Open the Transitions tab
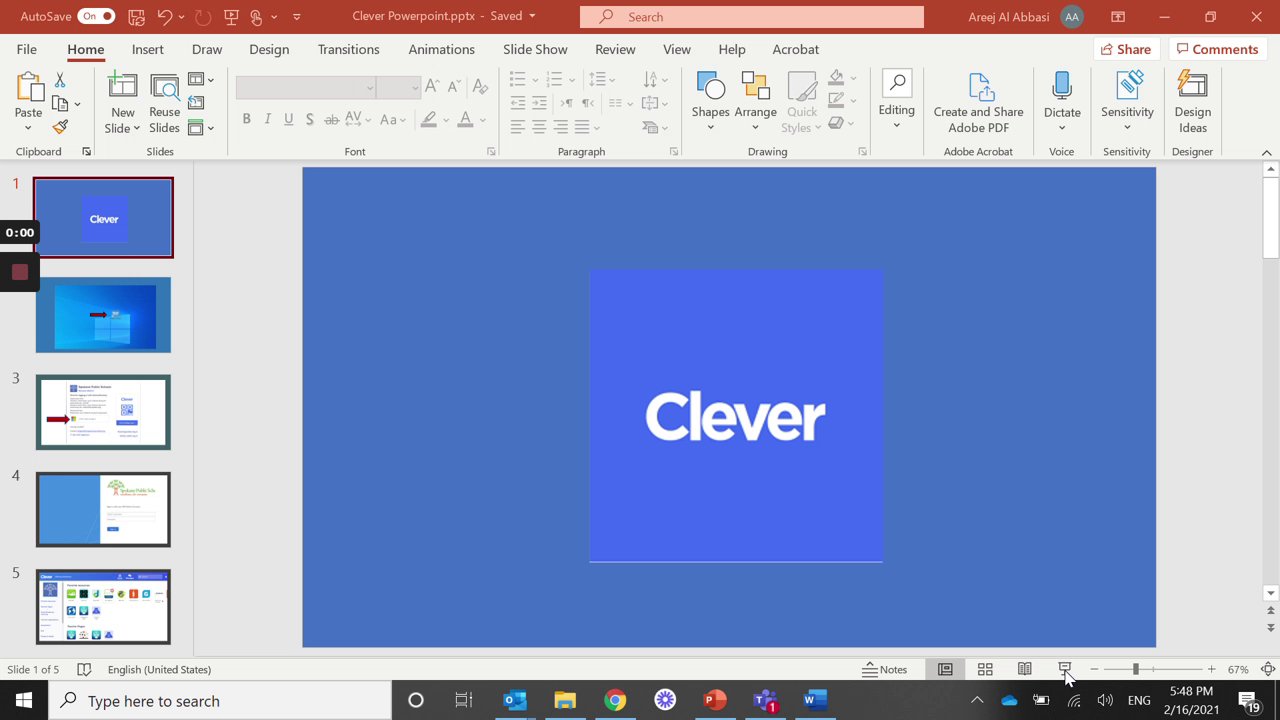 (x=349, y=49)
